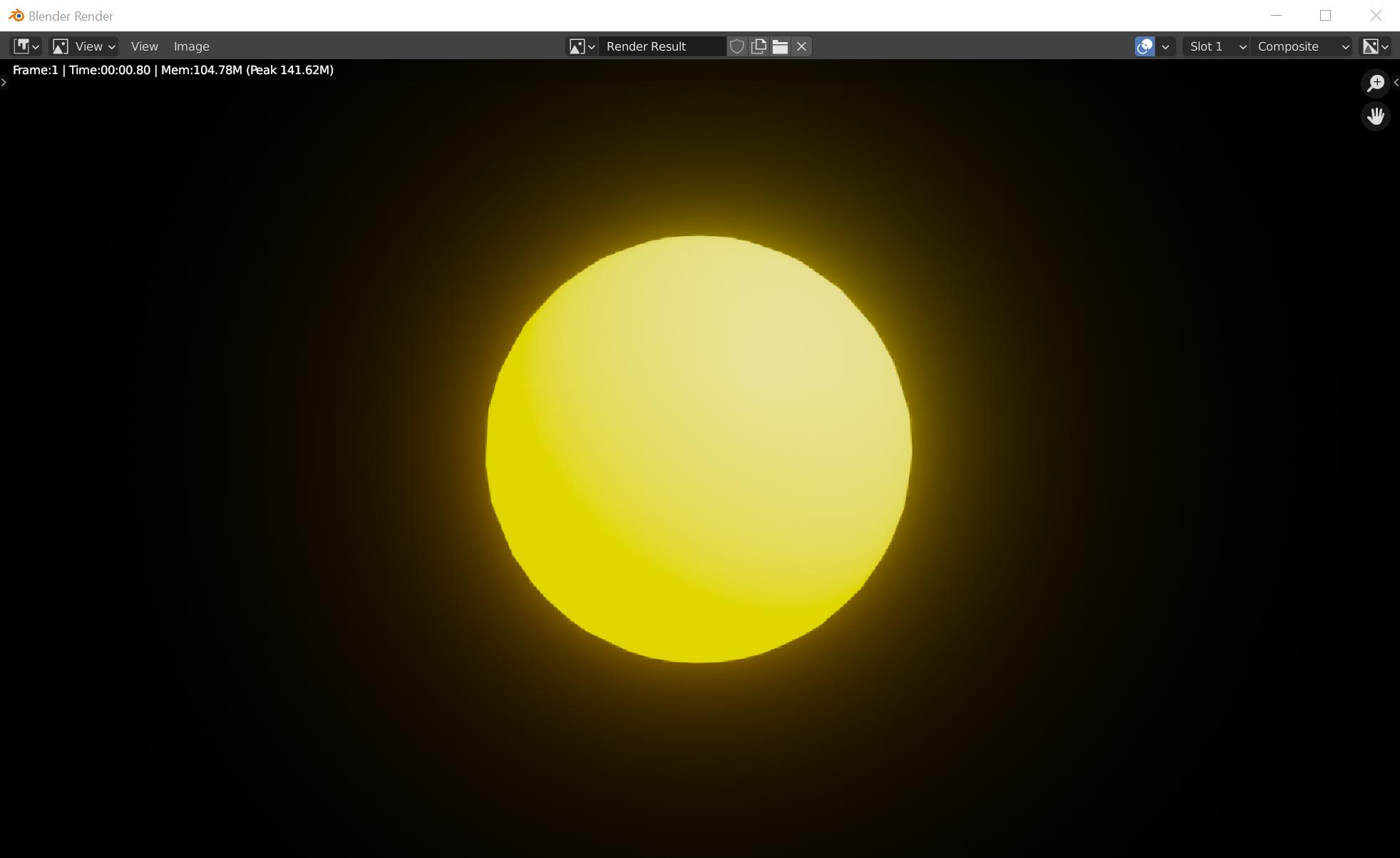The height and width of the screenshot is (858, 1400).
Task: Open the Composite layer dropdown
Action: point(1302,46)
